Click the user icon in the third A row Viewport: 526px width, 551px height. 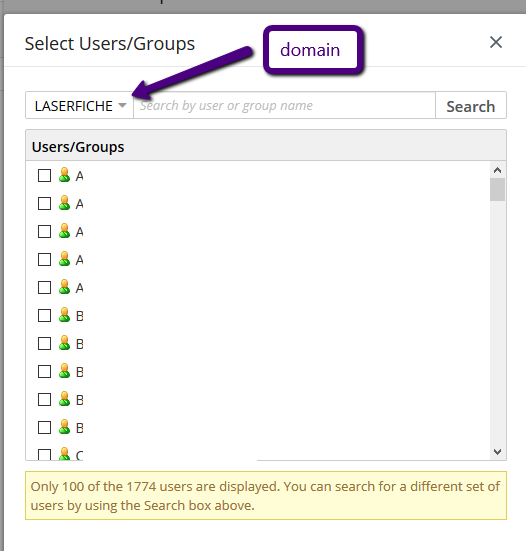click(64, 231)
